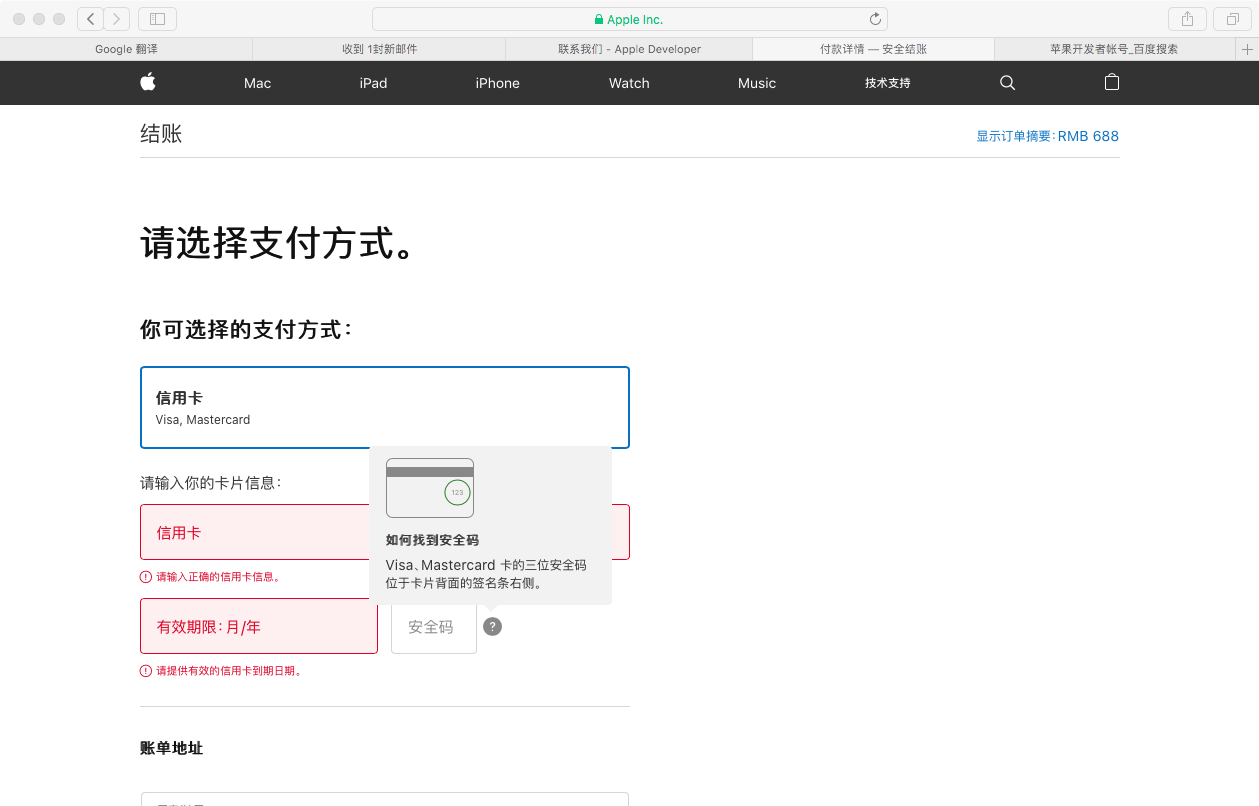
Task: Show the Safari sidebar
Action: click(x=157, y=19)
